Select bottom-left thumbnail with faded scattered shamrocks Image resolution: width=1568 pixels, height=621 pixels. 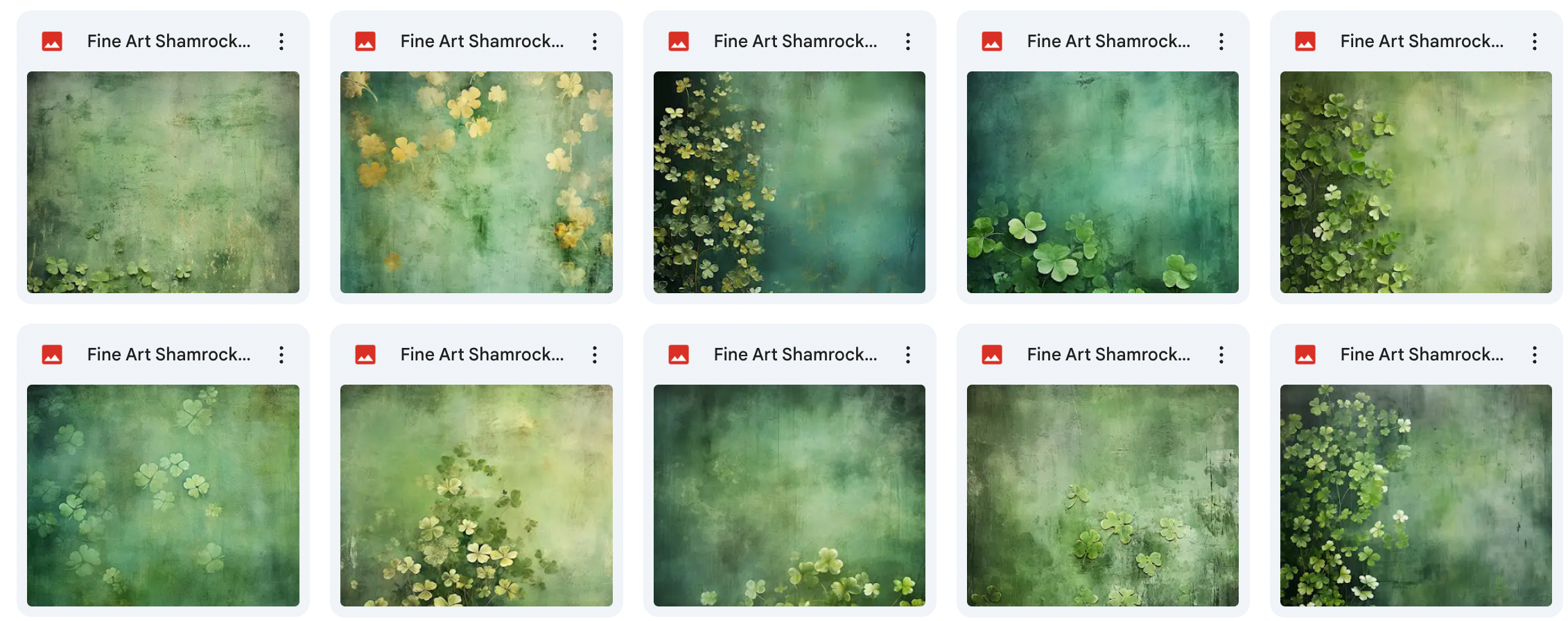163,496
